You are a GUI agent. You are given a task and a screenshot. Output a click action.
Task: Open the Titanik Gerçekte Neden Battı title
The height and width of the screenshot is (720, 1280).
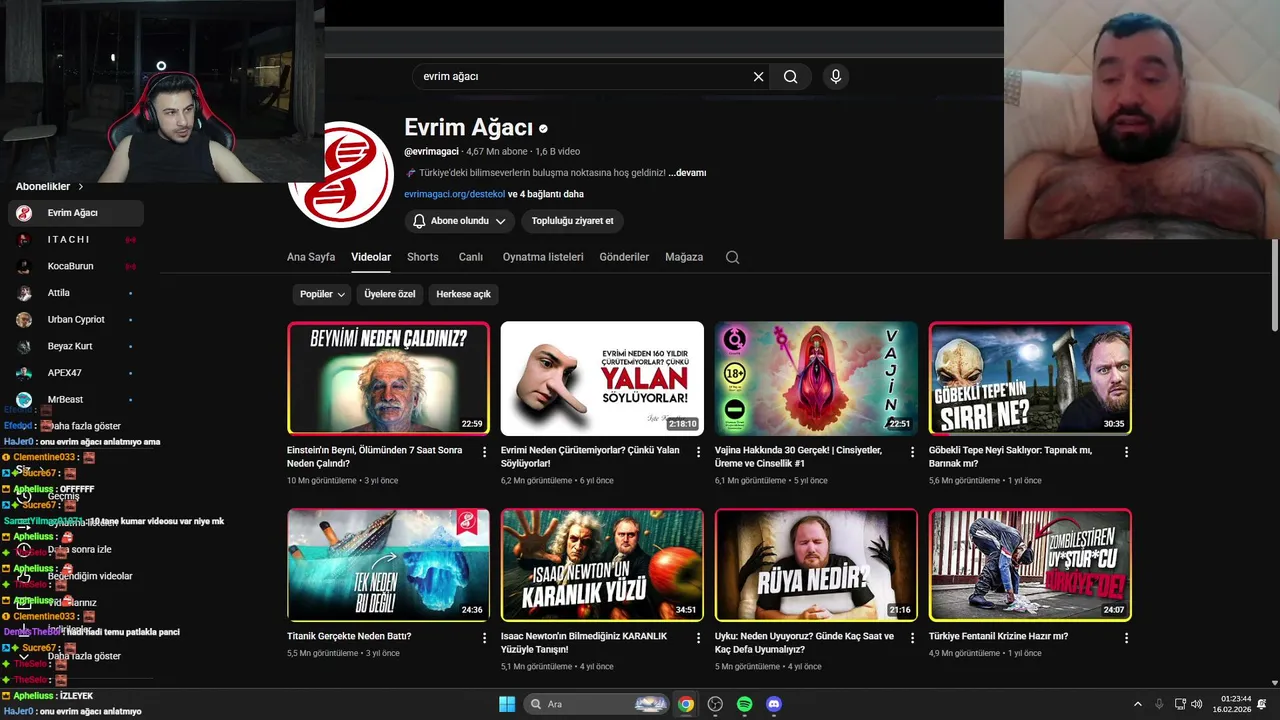click(349, 636)
